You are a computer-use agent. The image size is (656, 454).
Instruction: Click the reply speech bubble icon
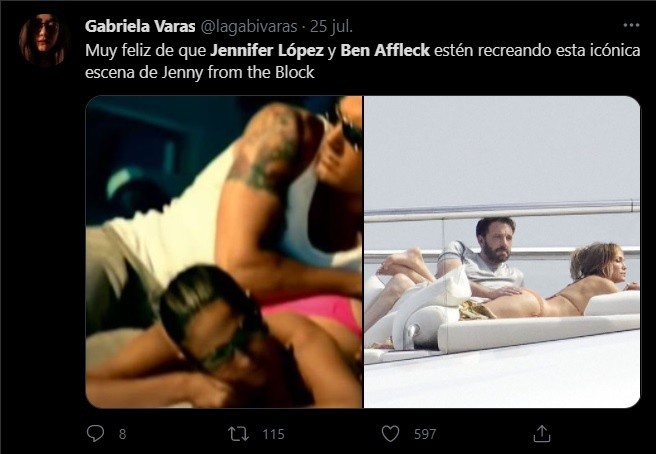95,433
